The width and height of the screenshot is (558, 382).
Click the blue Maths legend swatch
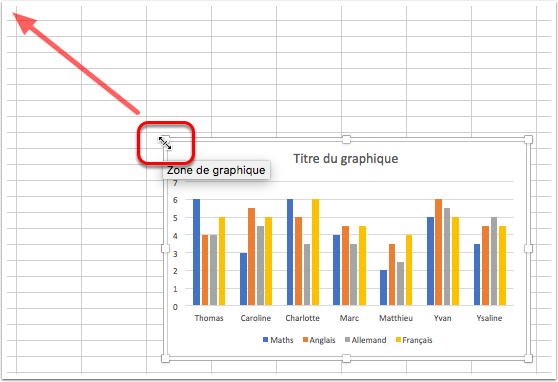click(x=265, y=340)
